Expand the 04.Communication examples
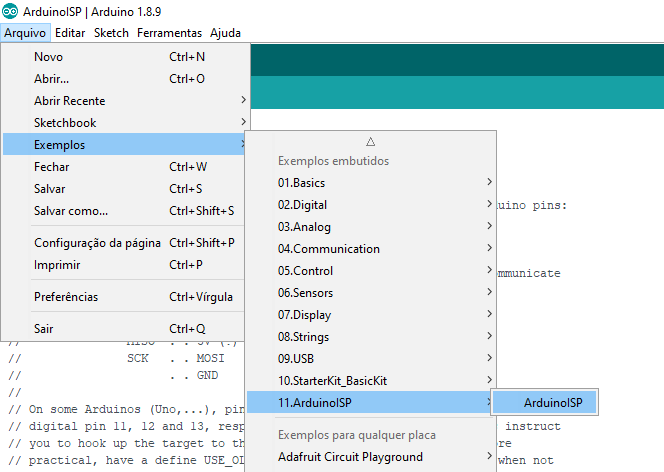 [371, 249]
